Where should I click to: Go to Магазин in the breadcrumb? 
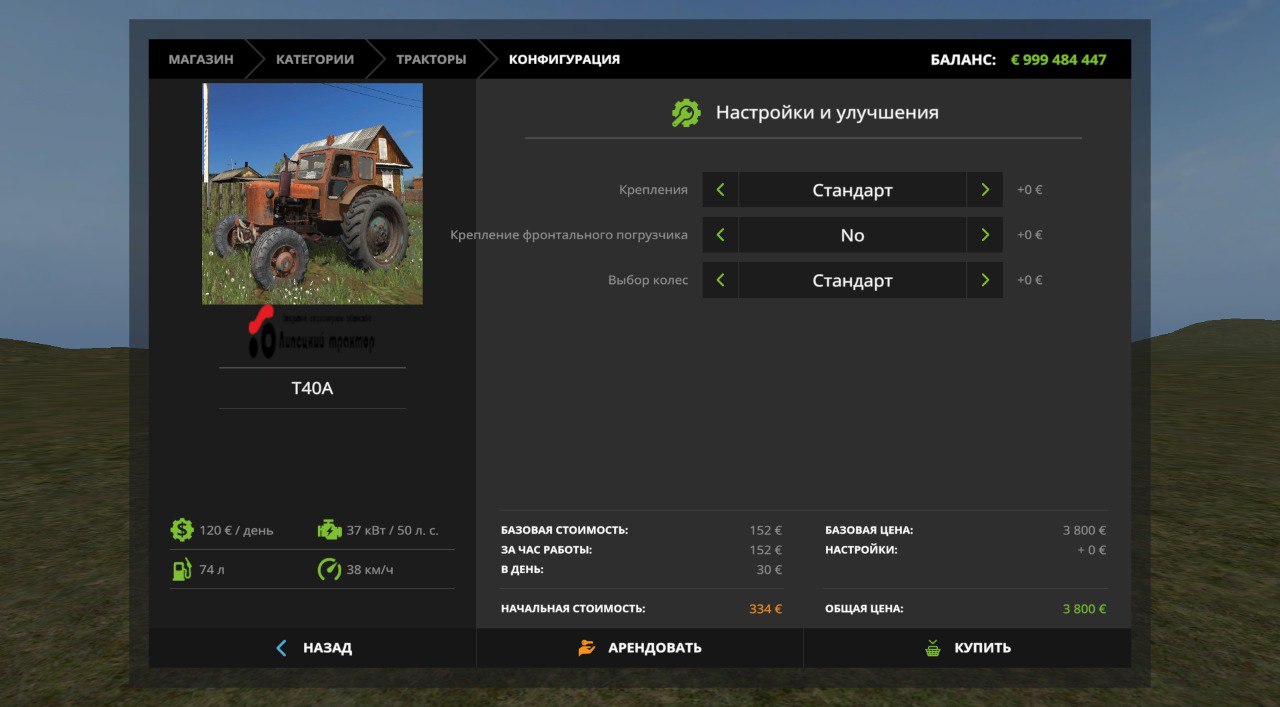(201, 59)
